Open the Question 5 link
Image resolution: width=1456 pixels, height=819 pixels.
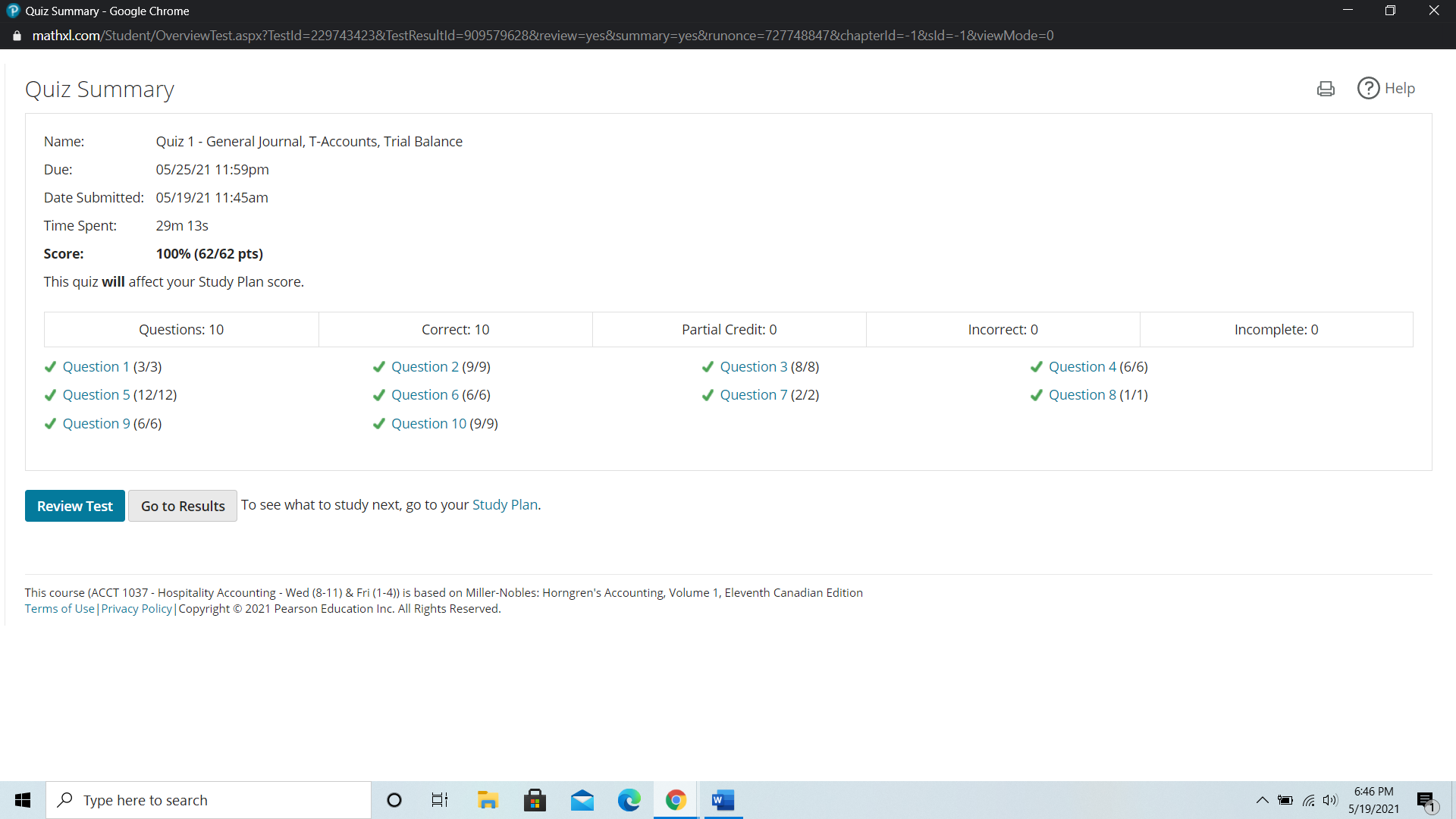tap(96, 395)
